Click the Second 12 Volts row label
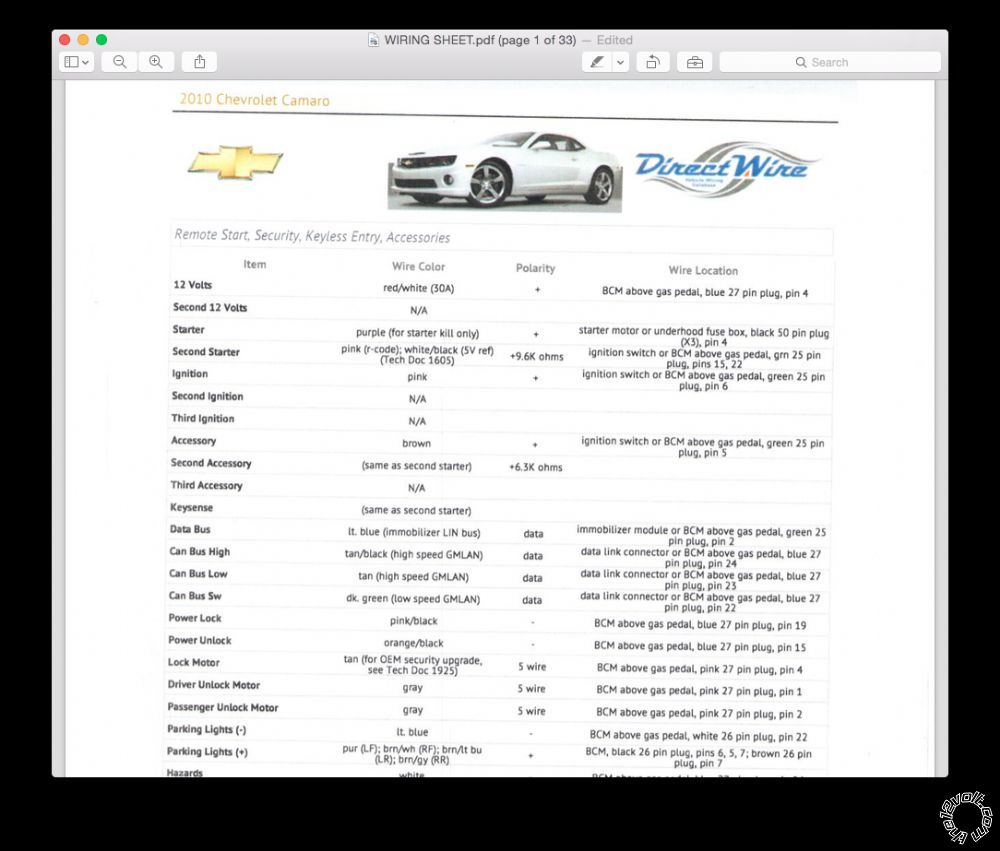 pyautogui.click(x=210, y=307)
